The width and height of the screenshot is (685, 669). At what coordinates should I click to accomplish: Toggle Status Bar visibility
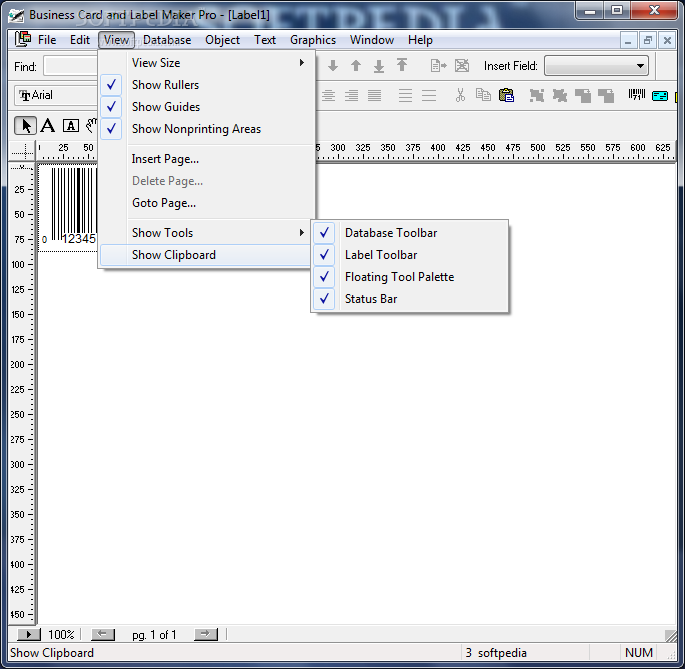pyautogui.click(x=409, y=299)
